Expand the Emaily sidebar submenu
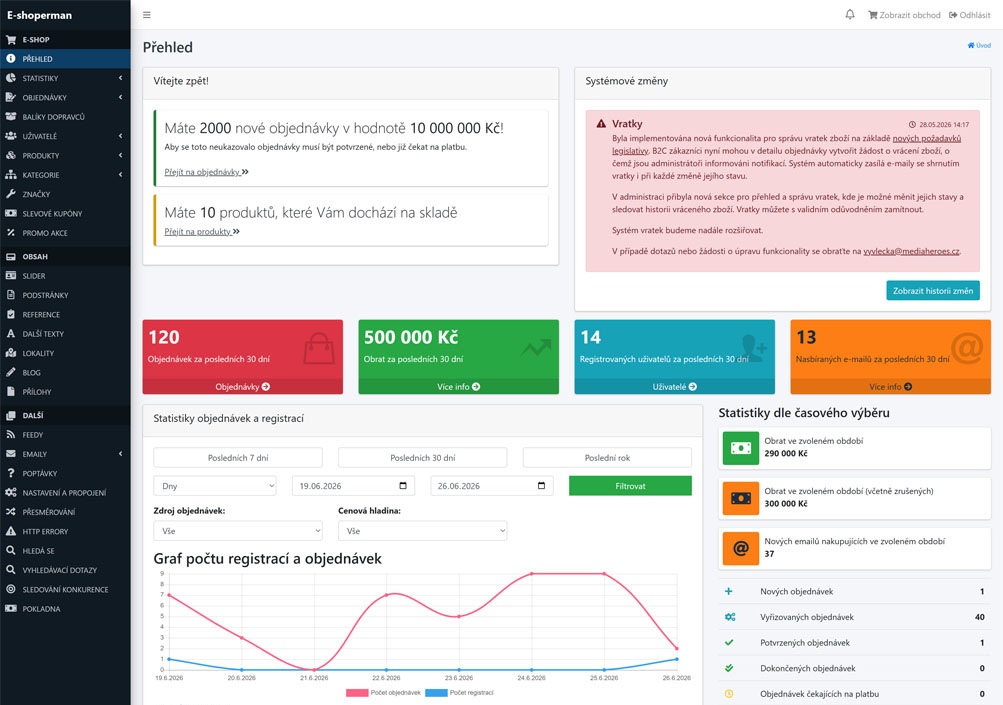Image resolution: width=1003 pixels, height=705 pixels. 120,454
